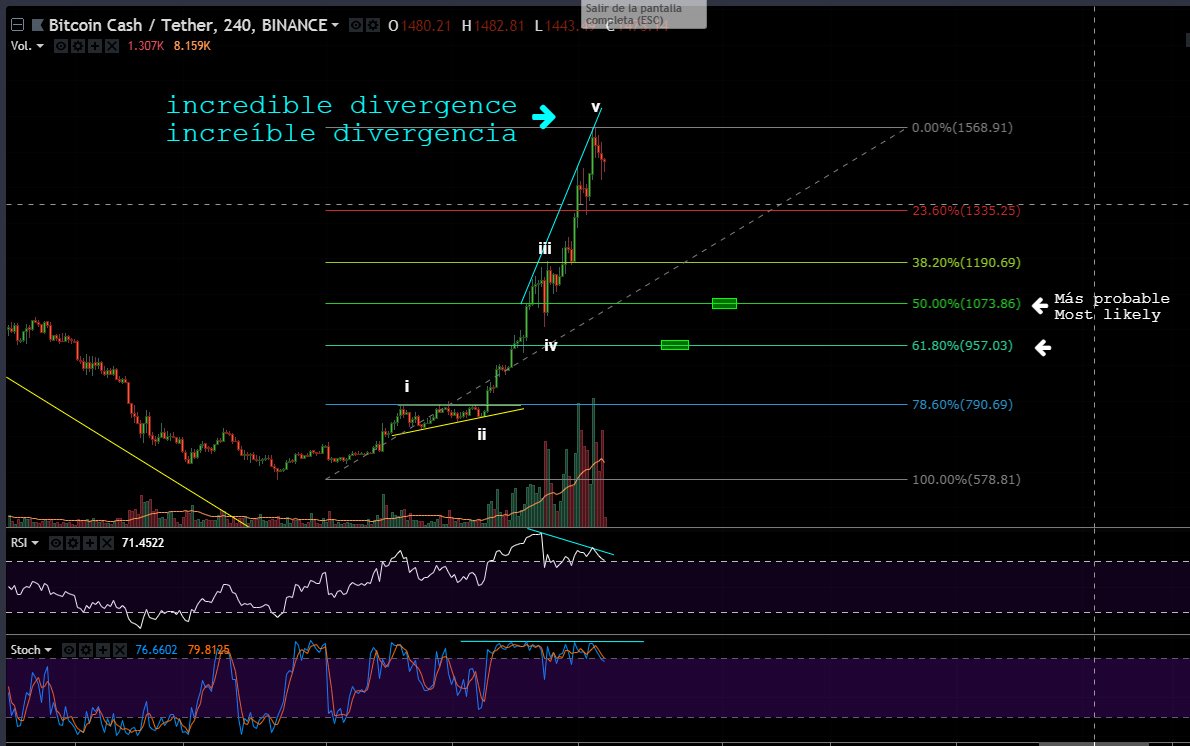
Task: Select the green target box on the 61.8% level
Action: tap(675, 345)
